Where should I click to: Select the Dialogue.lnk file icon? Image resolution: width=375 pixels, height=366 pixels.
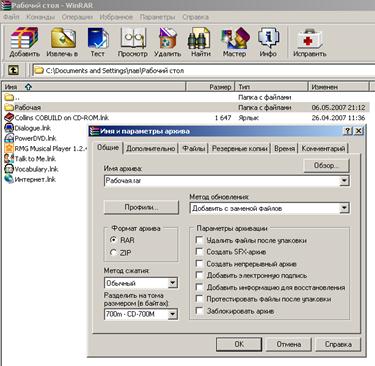click(x=9, y=128)
